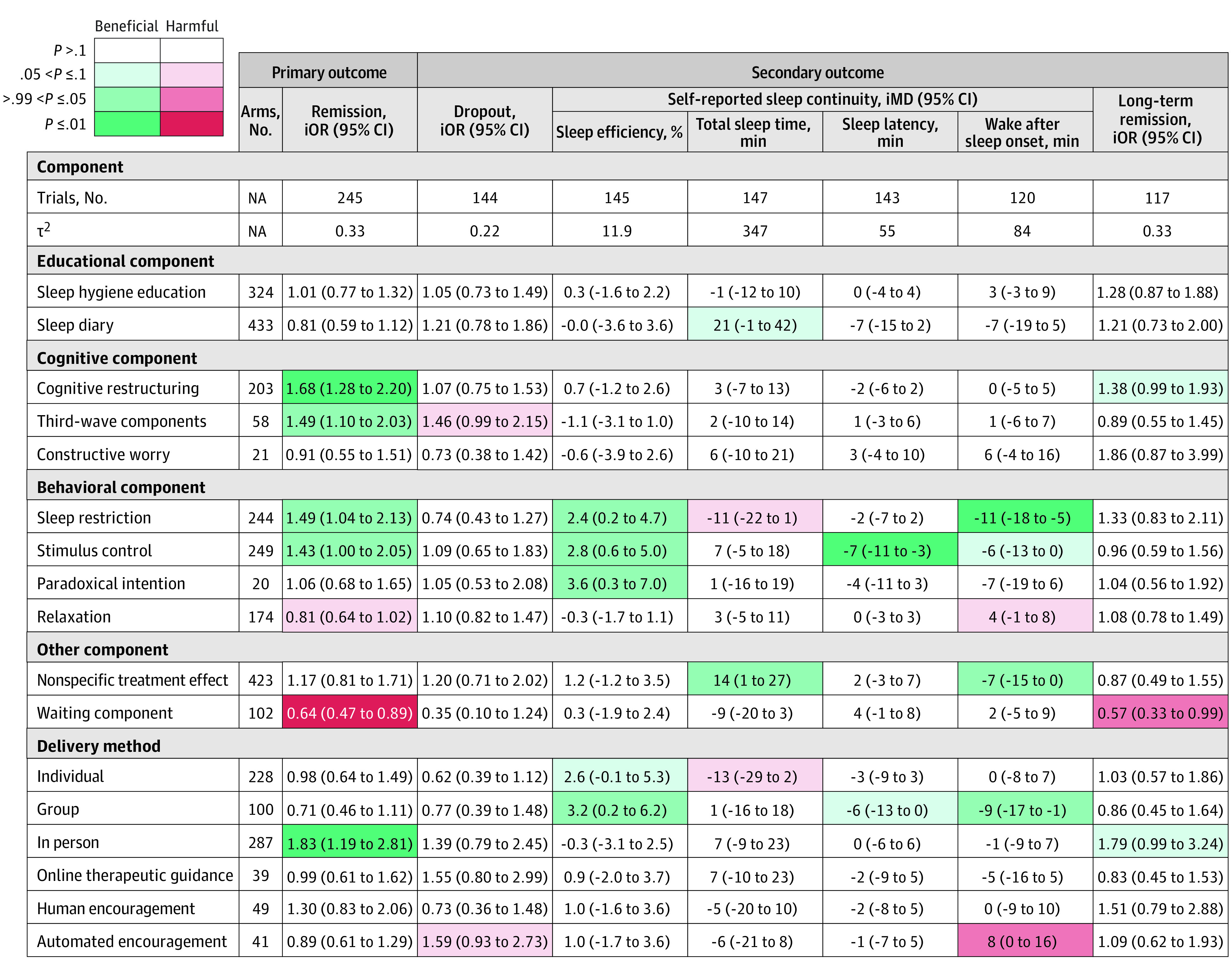
Task: Click the 'Nonspecific treatment effect' row label
Action: (132, 680)
